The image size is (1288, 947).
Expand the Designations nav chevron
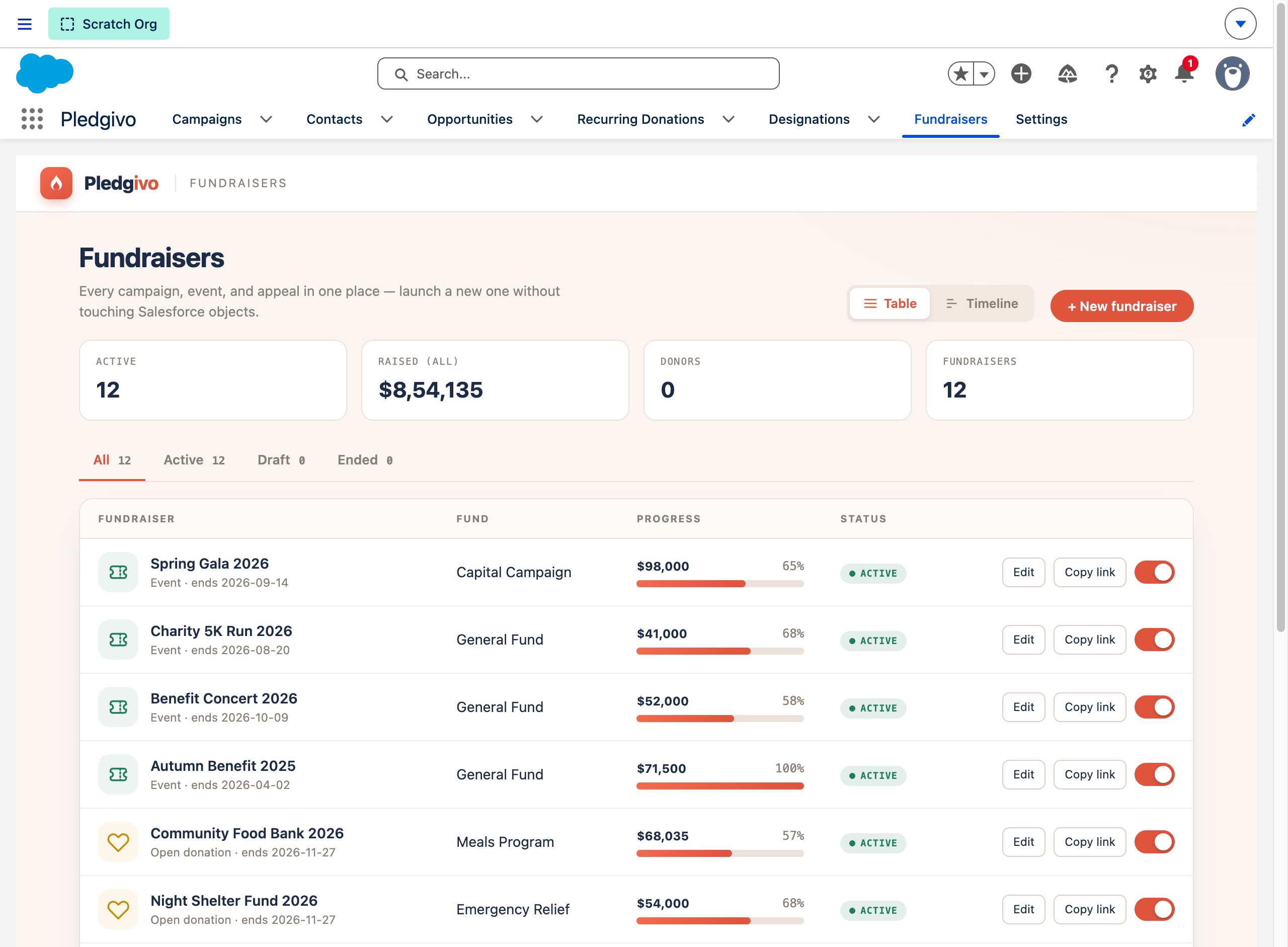[873, 119]
